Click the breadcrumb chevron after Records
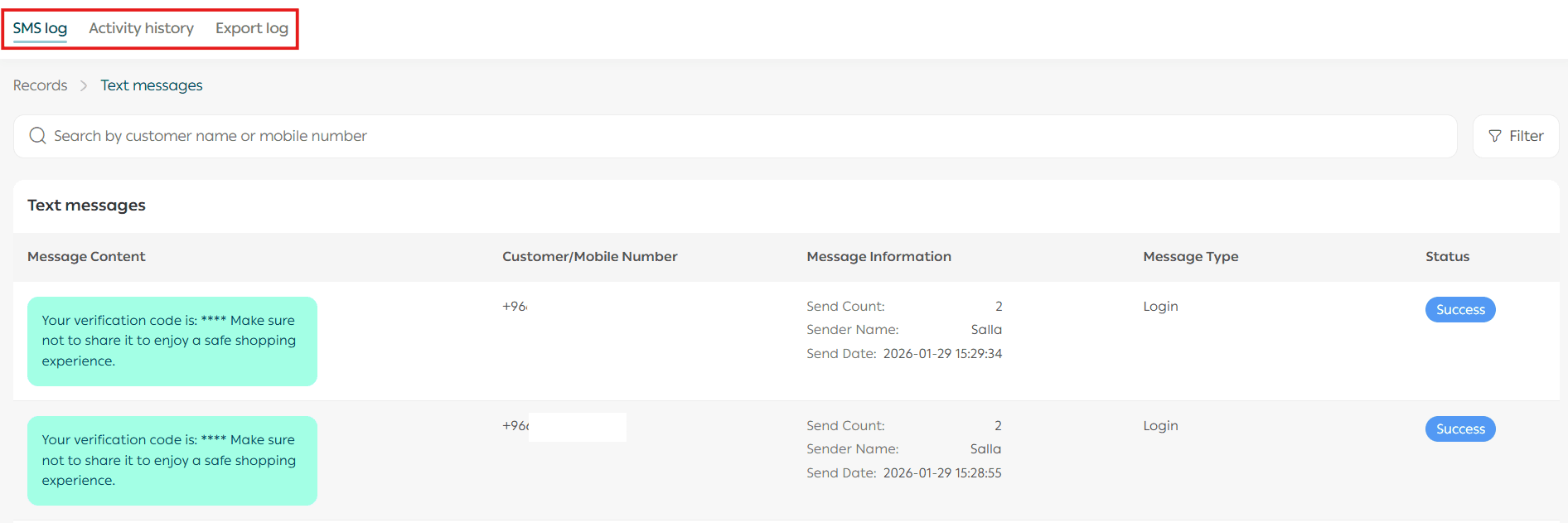 84,86
